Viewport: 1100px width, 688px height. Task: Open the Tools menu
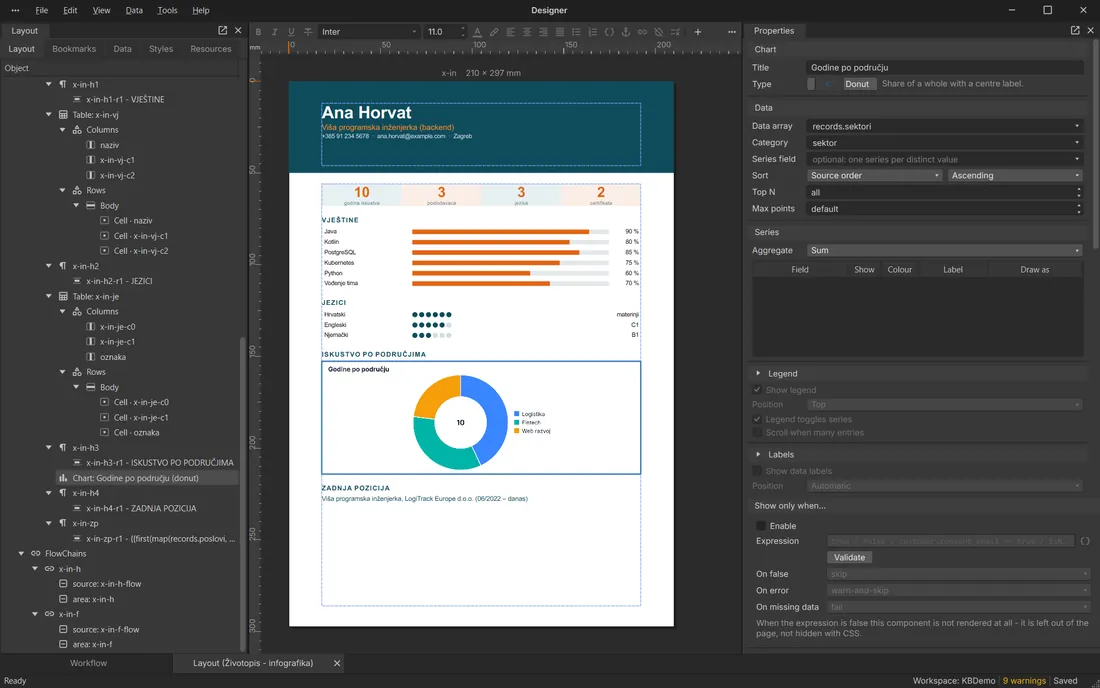point(167,11)
